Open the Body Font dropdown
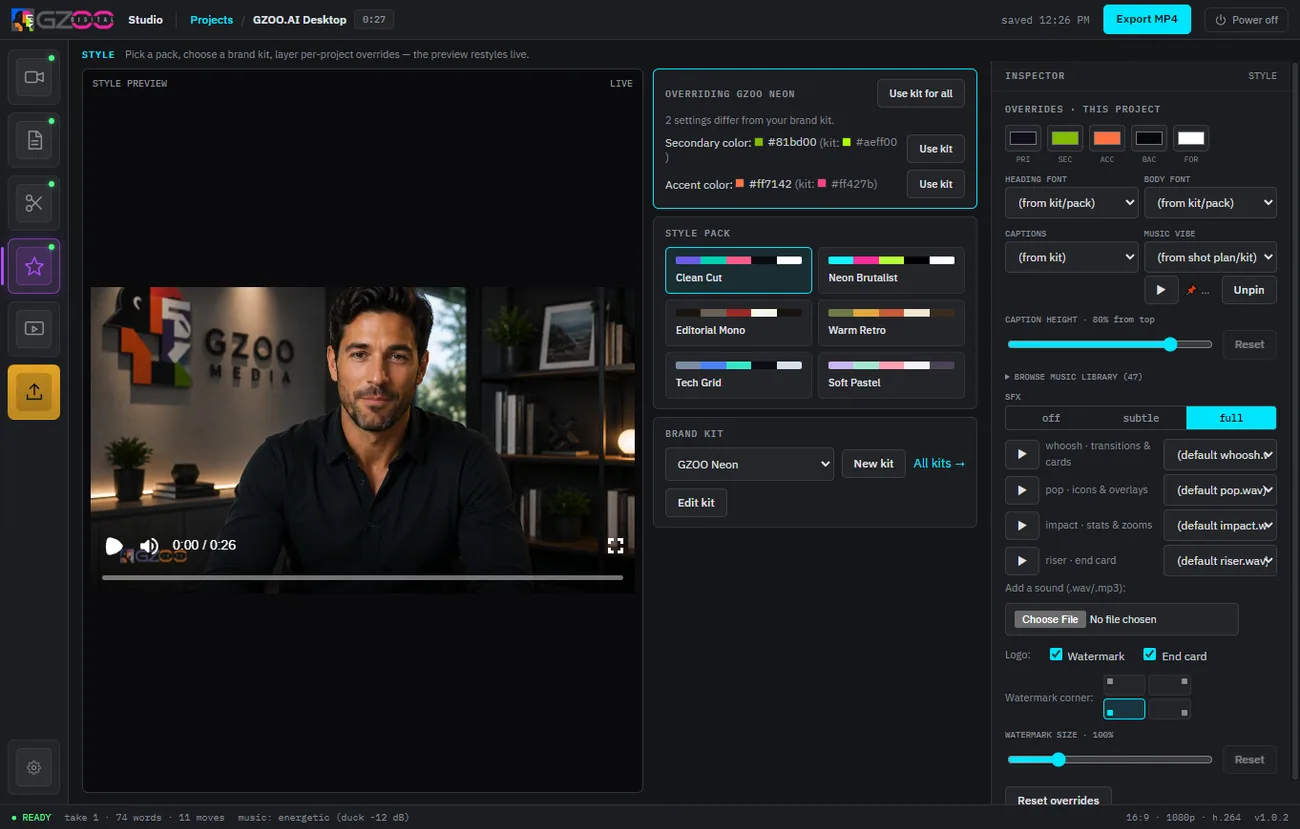The width and height of the screenshot is (1300, 829). pyautogui.click(x=1210, y=203)
